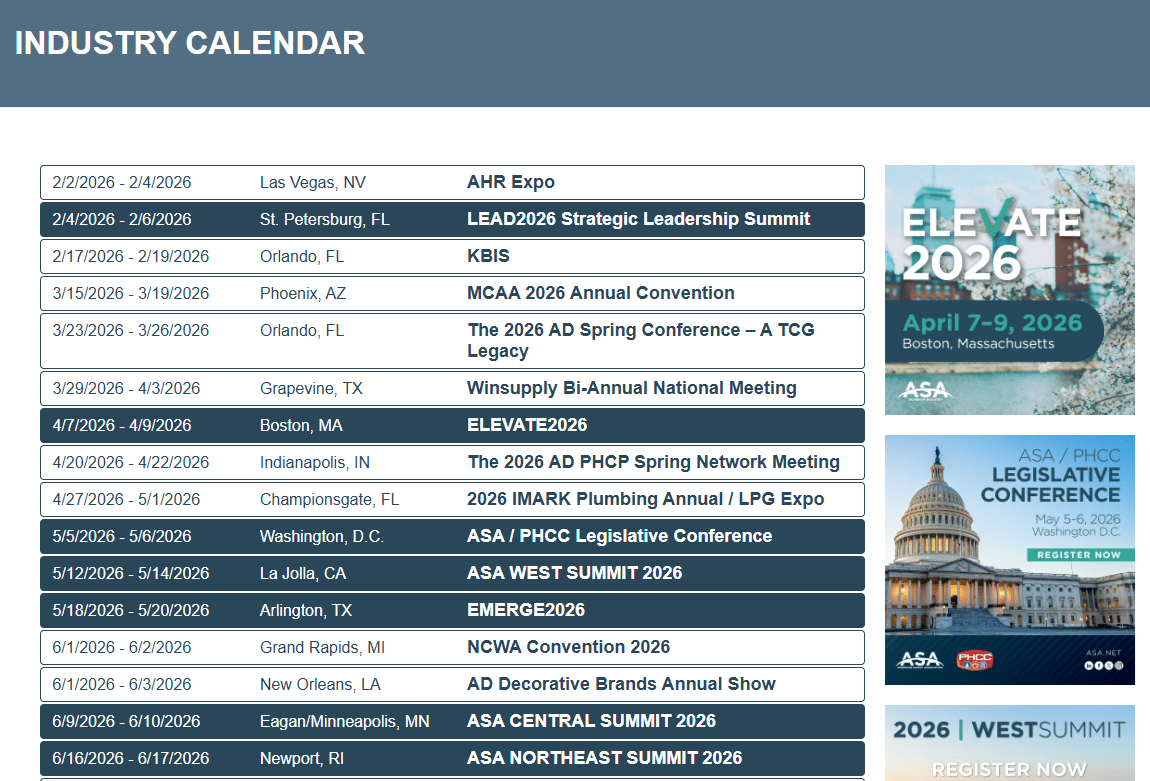Open the AHR Expo event
Viewport: 1150px width, 781px height.
point(510,182)
